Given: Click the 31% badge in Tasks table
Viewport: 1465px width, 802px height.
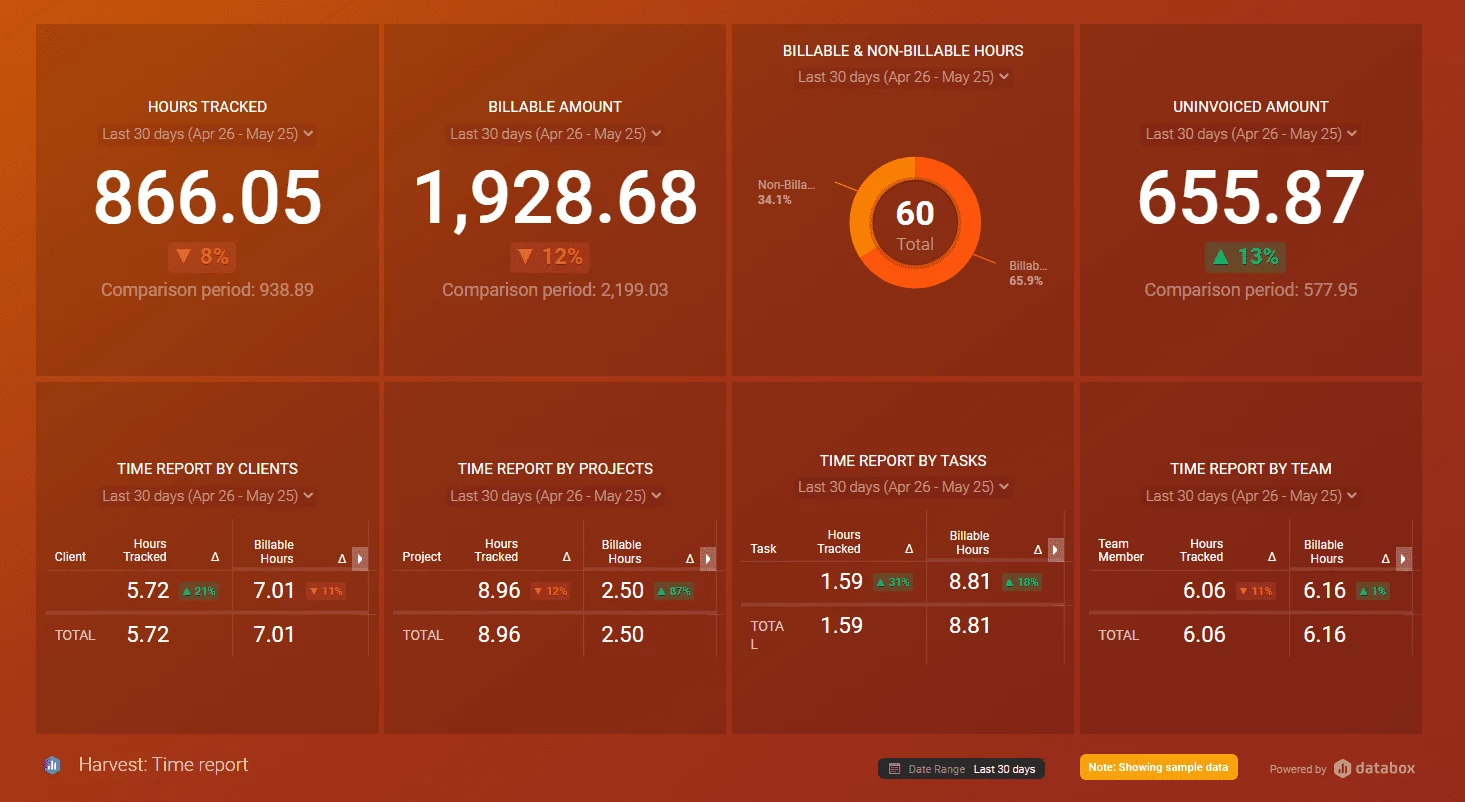Looking at the screenshot, I should click(892, 582).
